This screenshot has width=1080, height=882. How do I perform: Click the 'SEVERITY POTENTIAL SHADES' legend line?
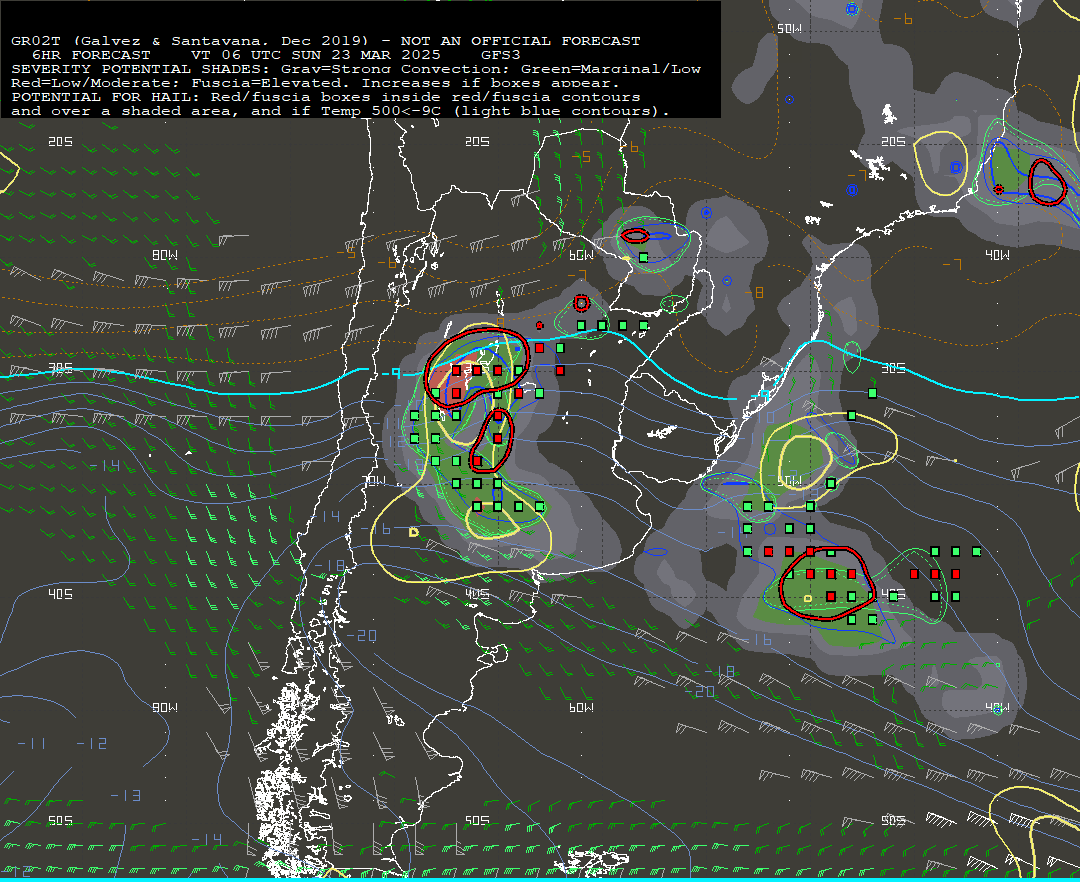(356, 69)
